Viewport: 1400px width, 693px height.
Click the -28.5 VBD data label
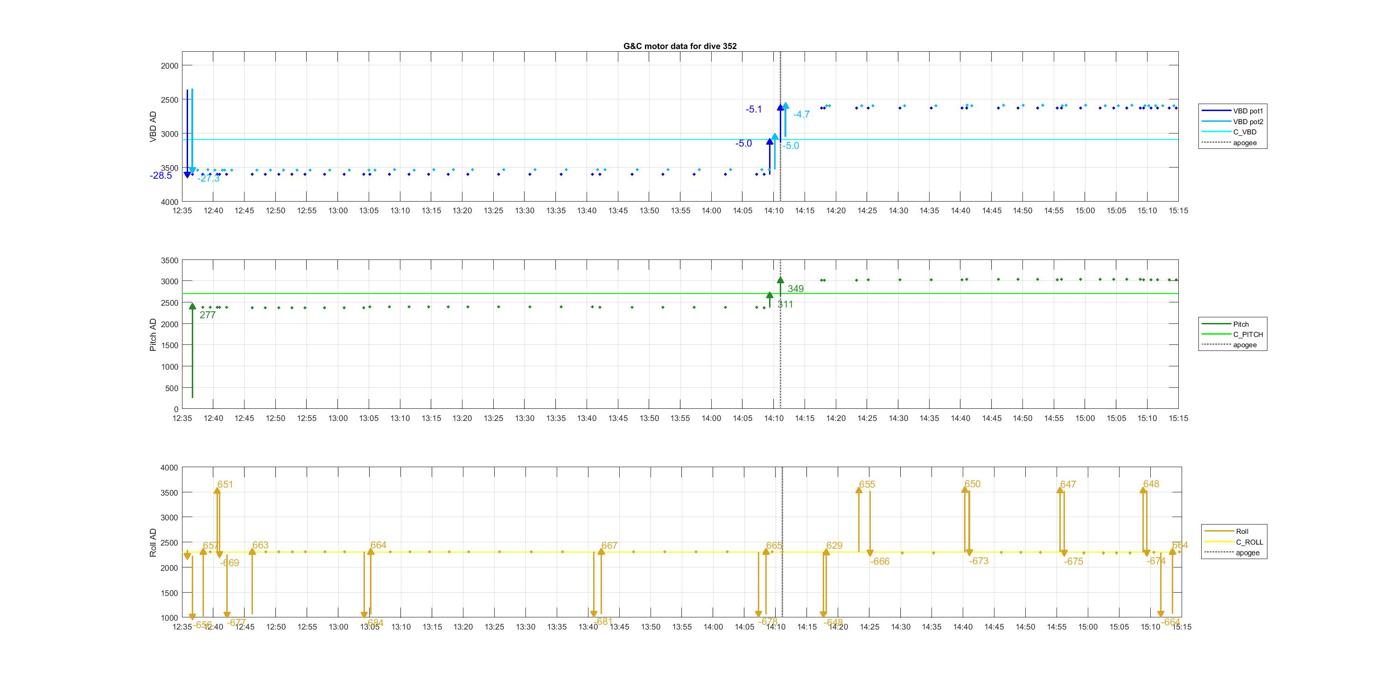161,176
